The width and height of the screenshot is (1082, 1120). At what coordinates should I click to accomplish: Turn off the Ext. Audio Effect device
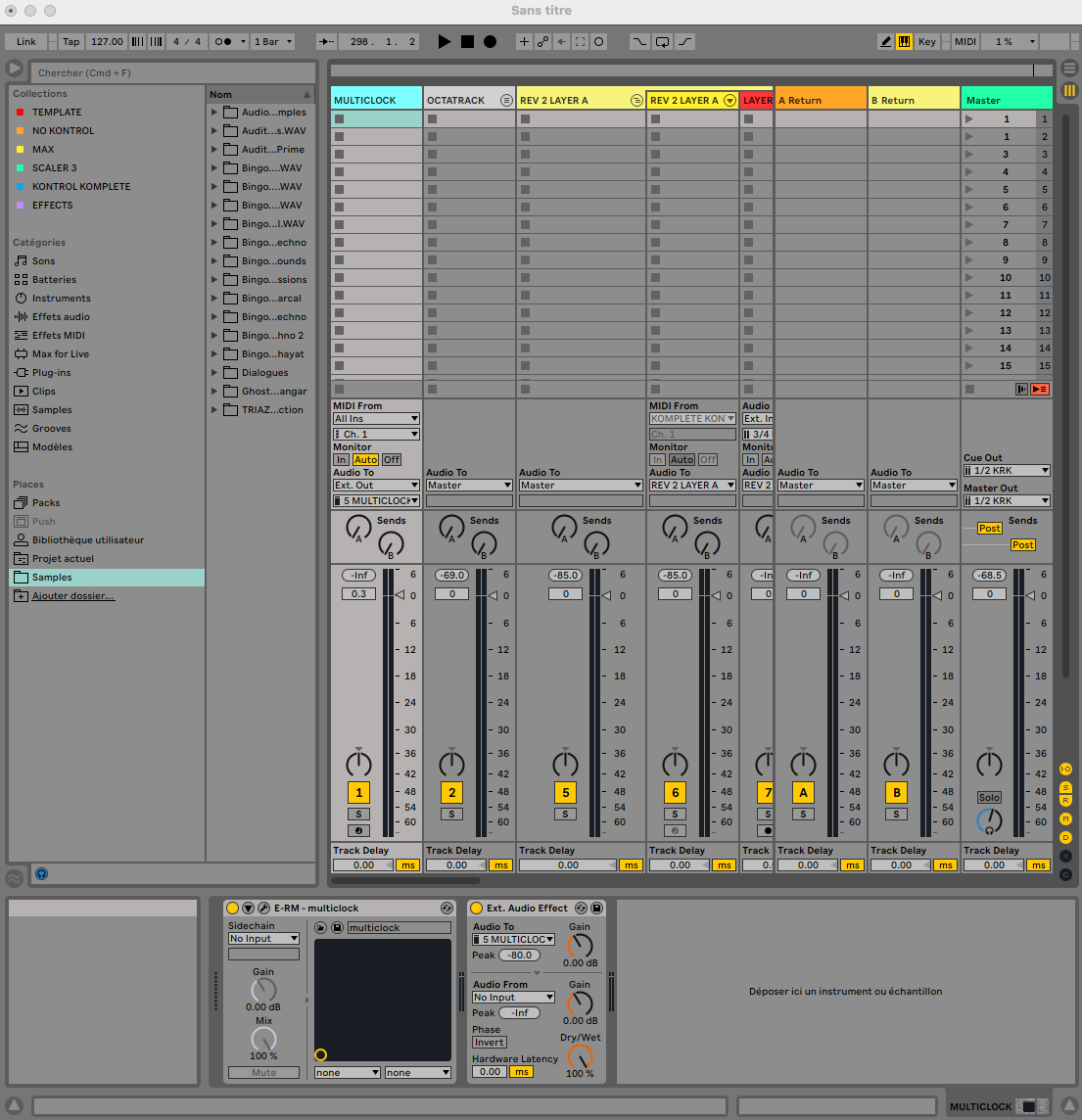pyautogui.click(x=477, y=908)
